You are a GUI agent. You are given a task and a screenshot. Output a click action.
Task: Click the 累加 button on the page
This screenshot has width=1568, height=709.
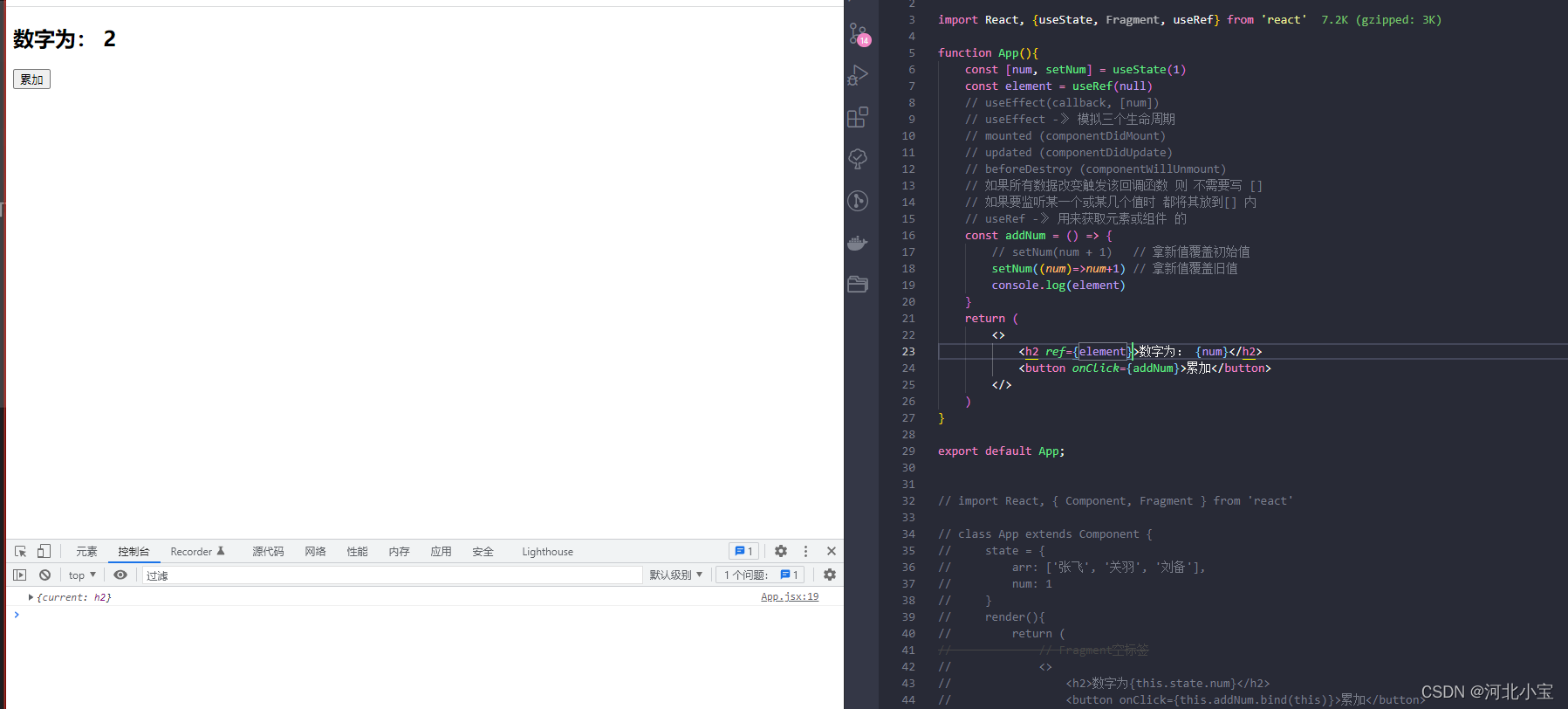click(31, 79)
